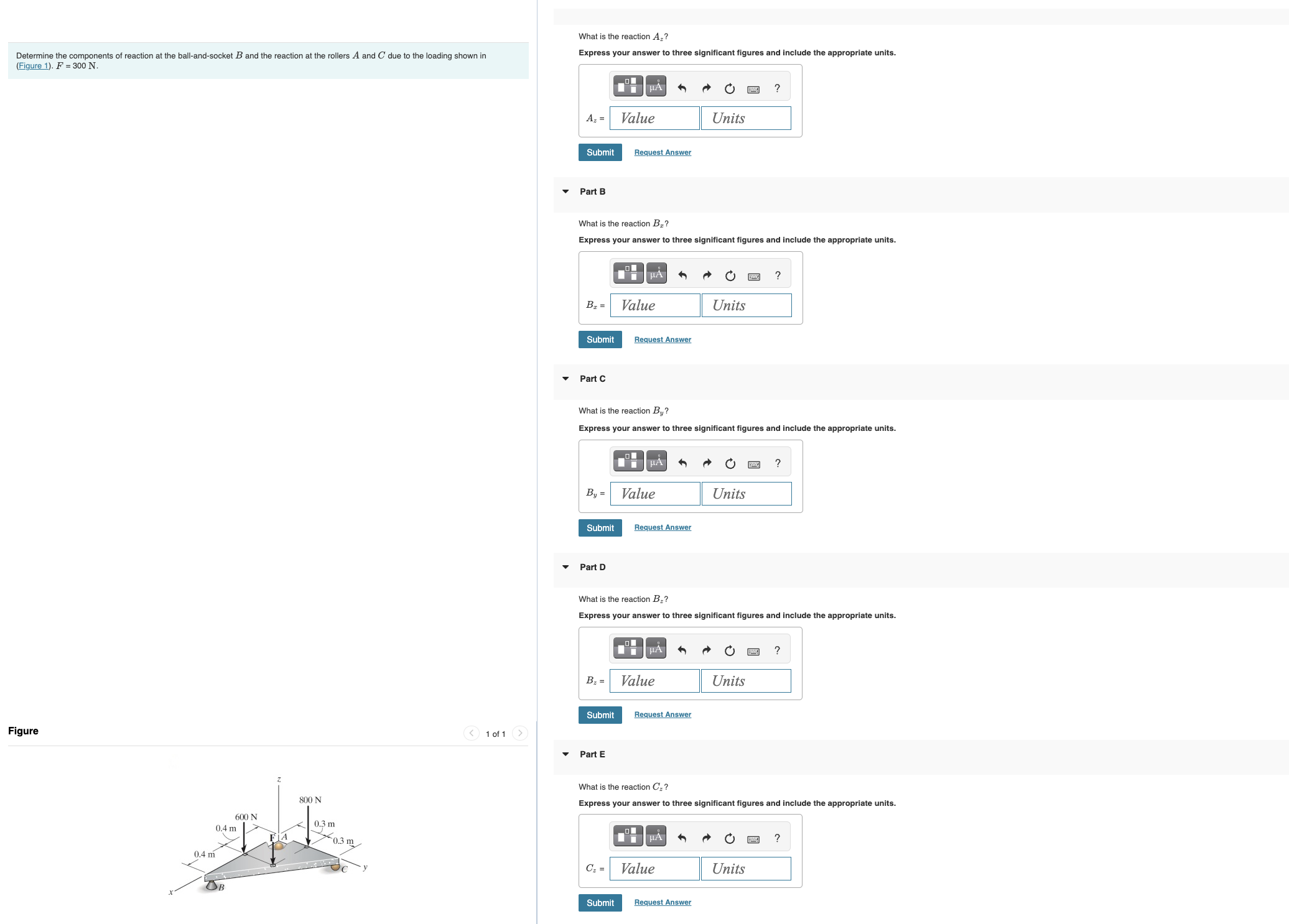1289x924 pixels.
Task: Click the next figure navigation arrow
Action: [x=519, y=733]
